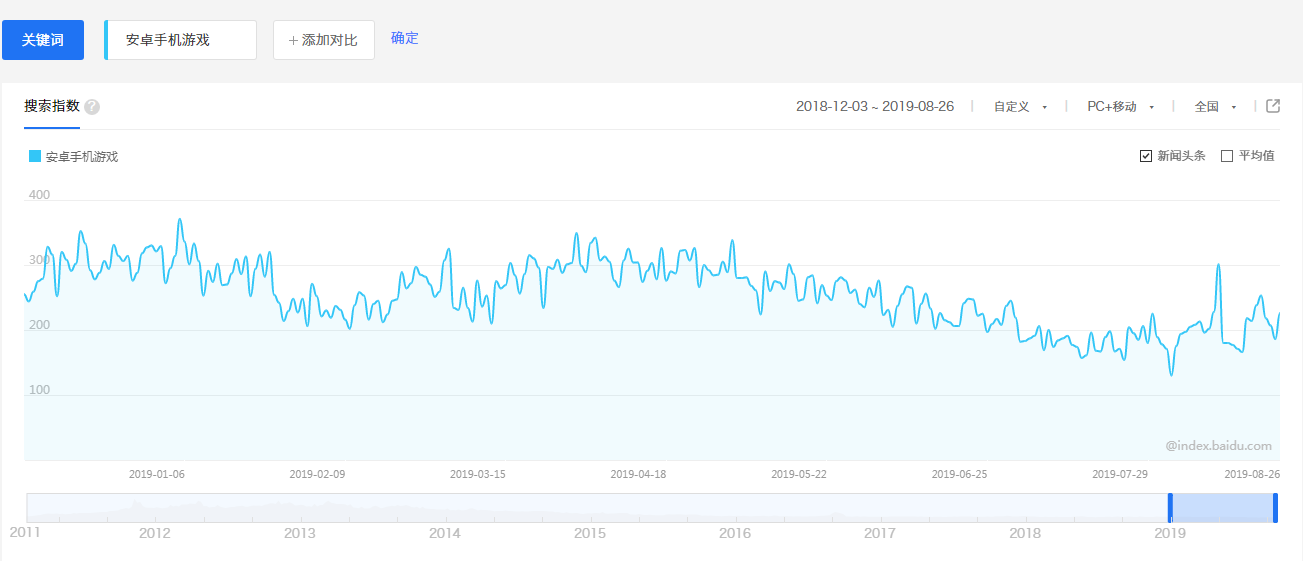
Task: Click the highlighted selected range in the timeline
Action: click(x=1222, y=508)
